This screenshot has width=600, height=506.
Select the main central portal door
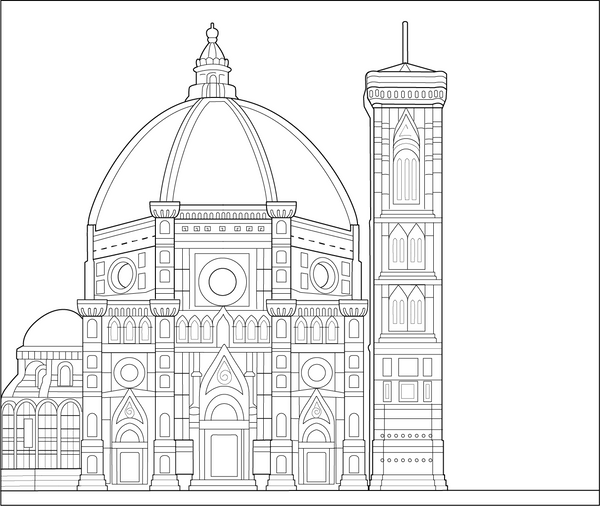[x=224, y=455]
